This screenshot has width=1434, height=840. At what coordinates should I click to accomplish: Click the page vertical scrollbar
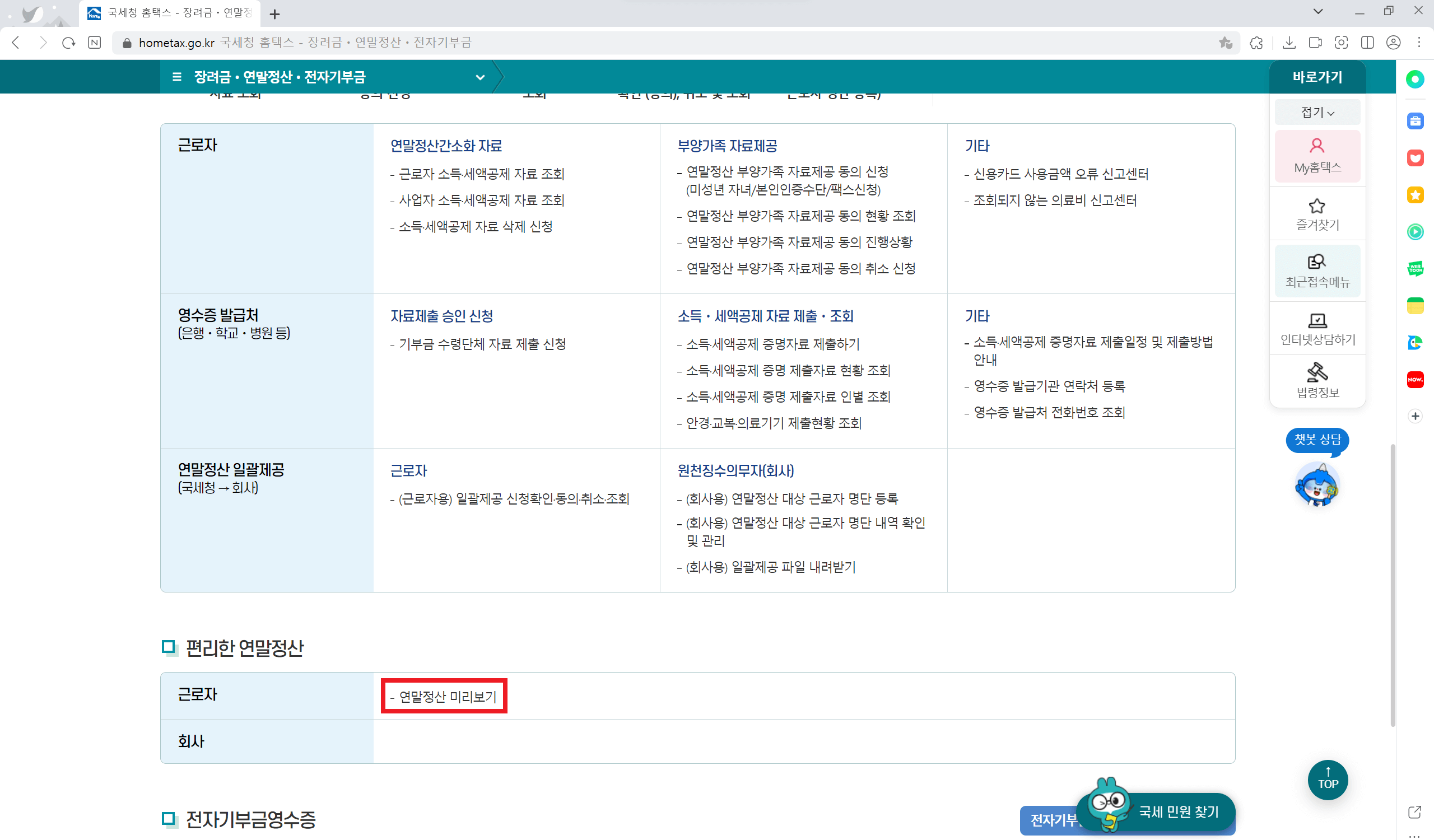(x=1393, y=586)
